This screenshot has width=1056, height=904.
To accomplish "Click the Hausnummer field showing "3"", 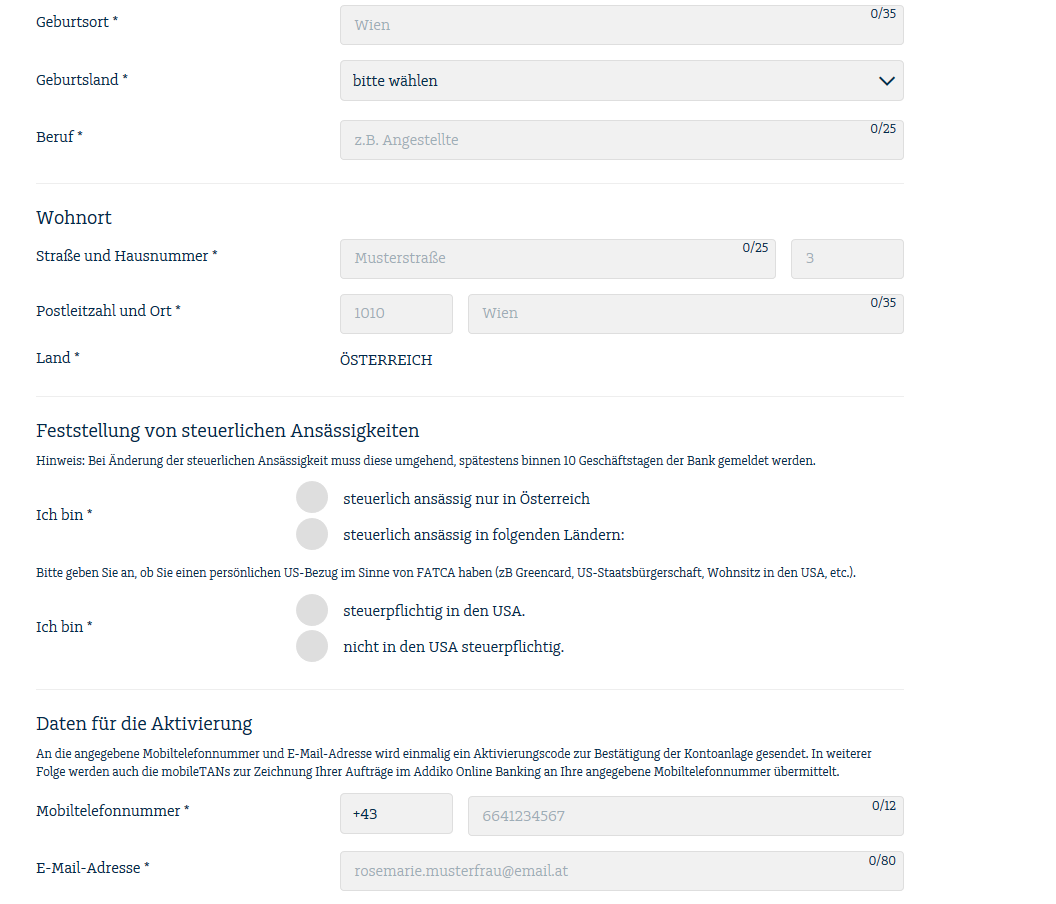I will click(x=847, y=259).
